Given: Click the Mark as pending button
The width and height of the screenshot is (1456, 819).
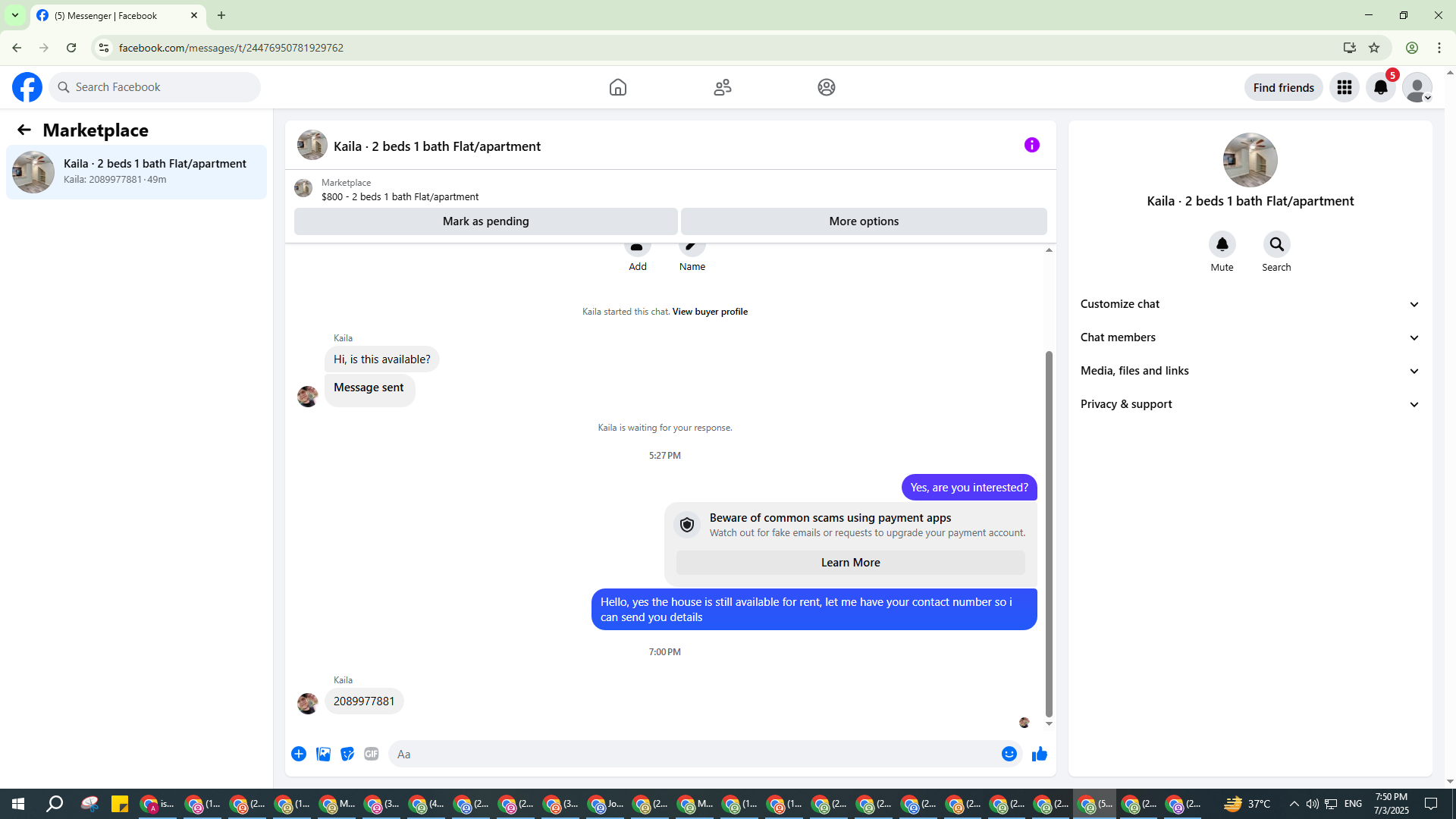Looking at the screenshot, I should pos(485,221).
